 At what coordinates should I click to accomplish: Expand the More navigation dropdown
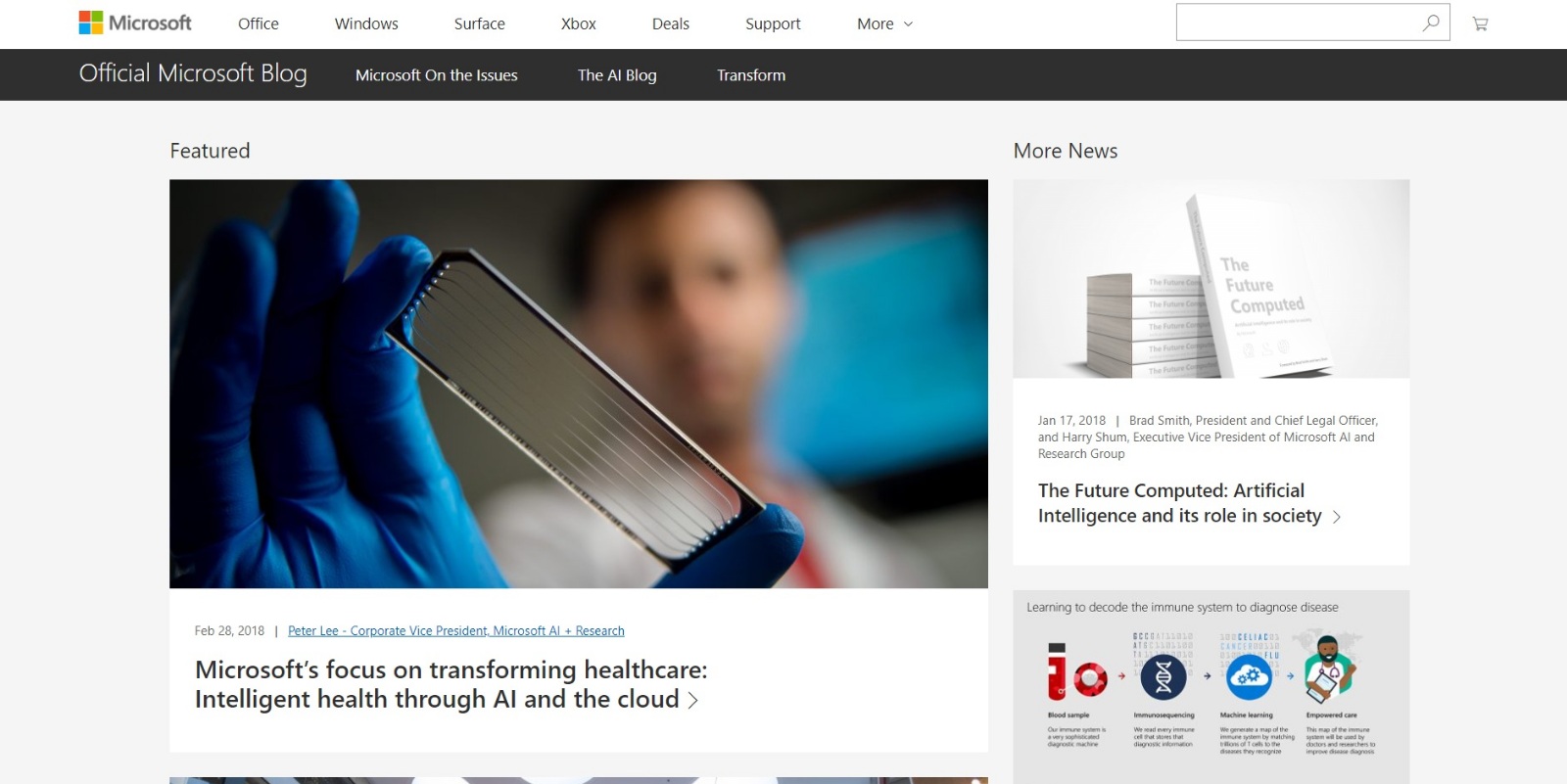[x=884, y=23]
